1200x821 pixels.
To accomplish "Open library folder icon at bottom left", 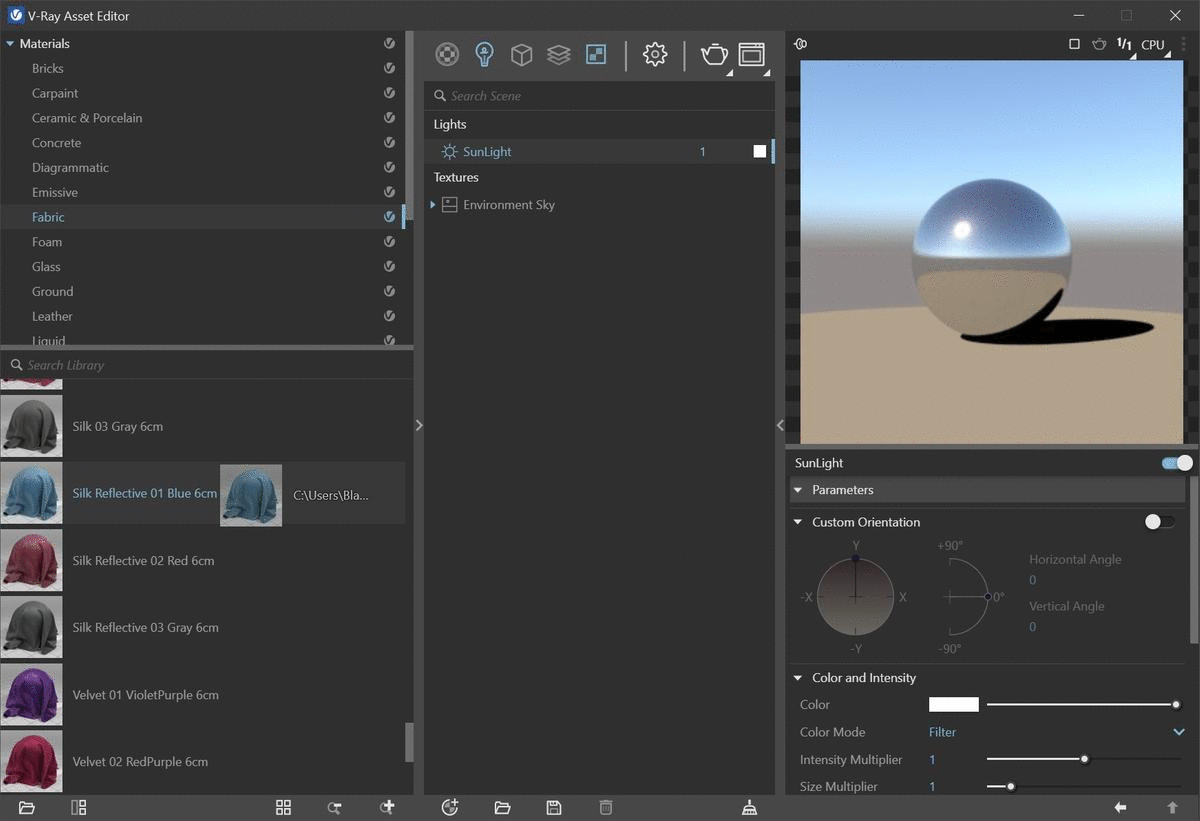I will (27, 807).
